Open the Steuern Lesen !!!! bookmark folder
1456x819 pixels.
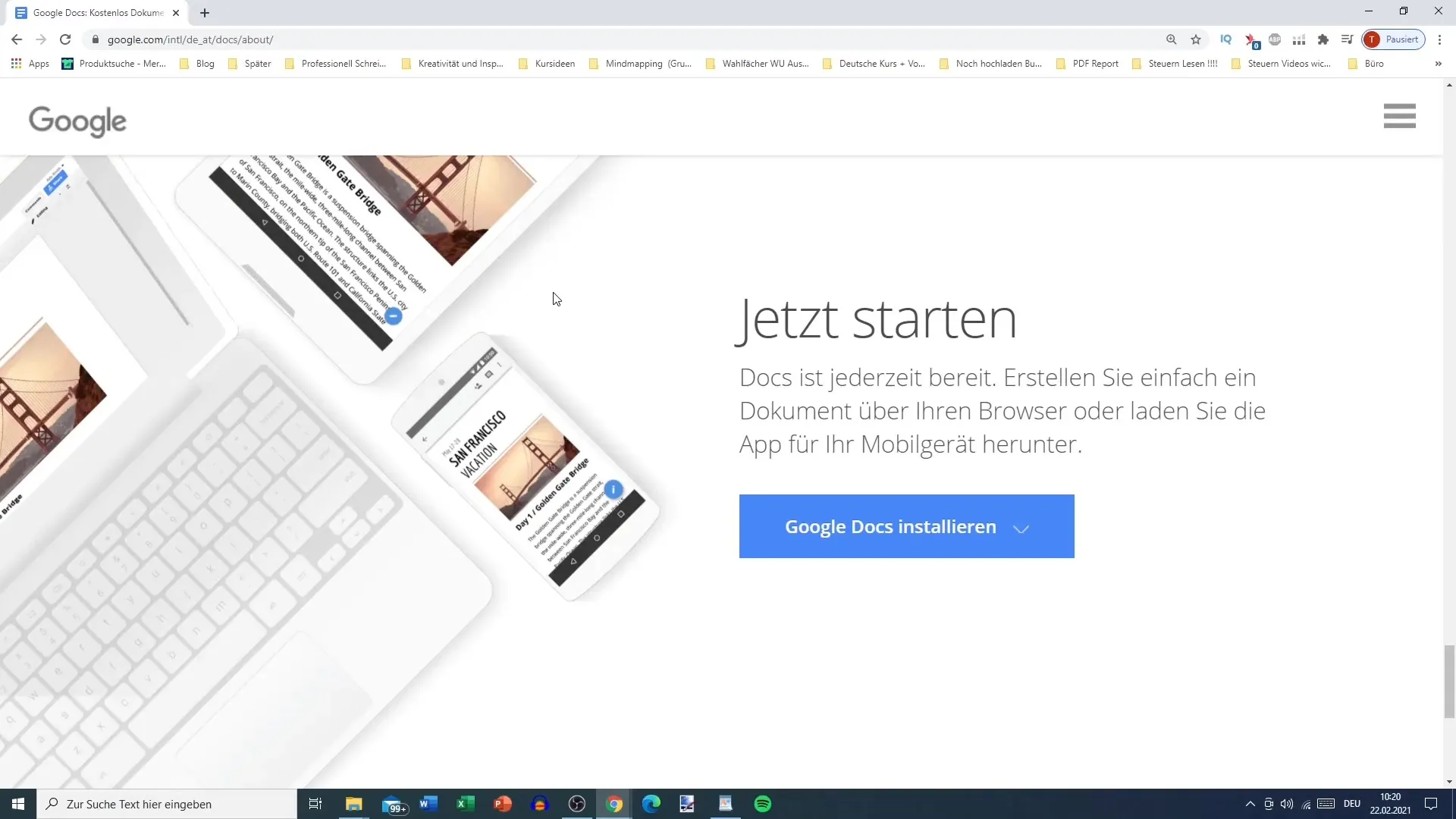click(1174, 64)
